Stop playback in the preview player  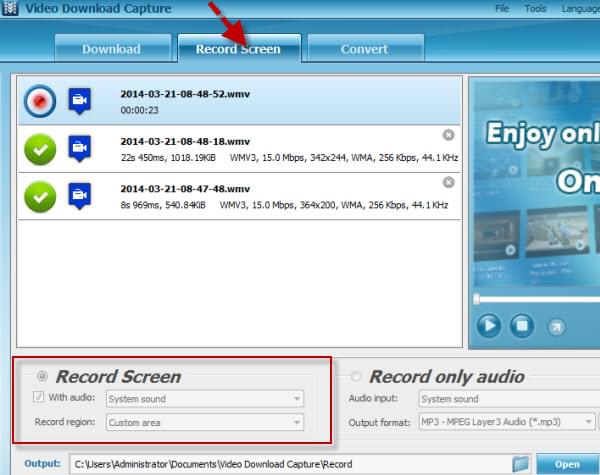pyautogui.click(x=522, y=326)
